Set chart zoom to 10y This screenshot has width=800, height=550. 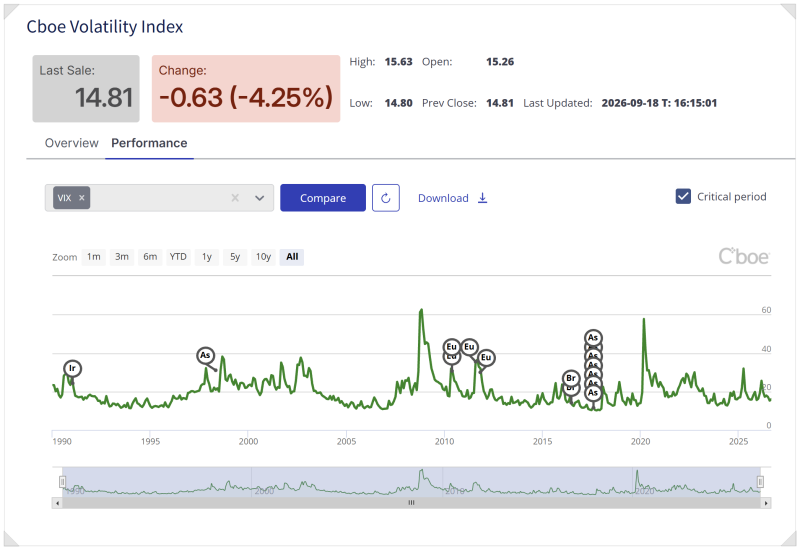pos(263,257)
